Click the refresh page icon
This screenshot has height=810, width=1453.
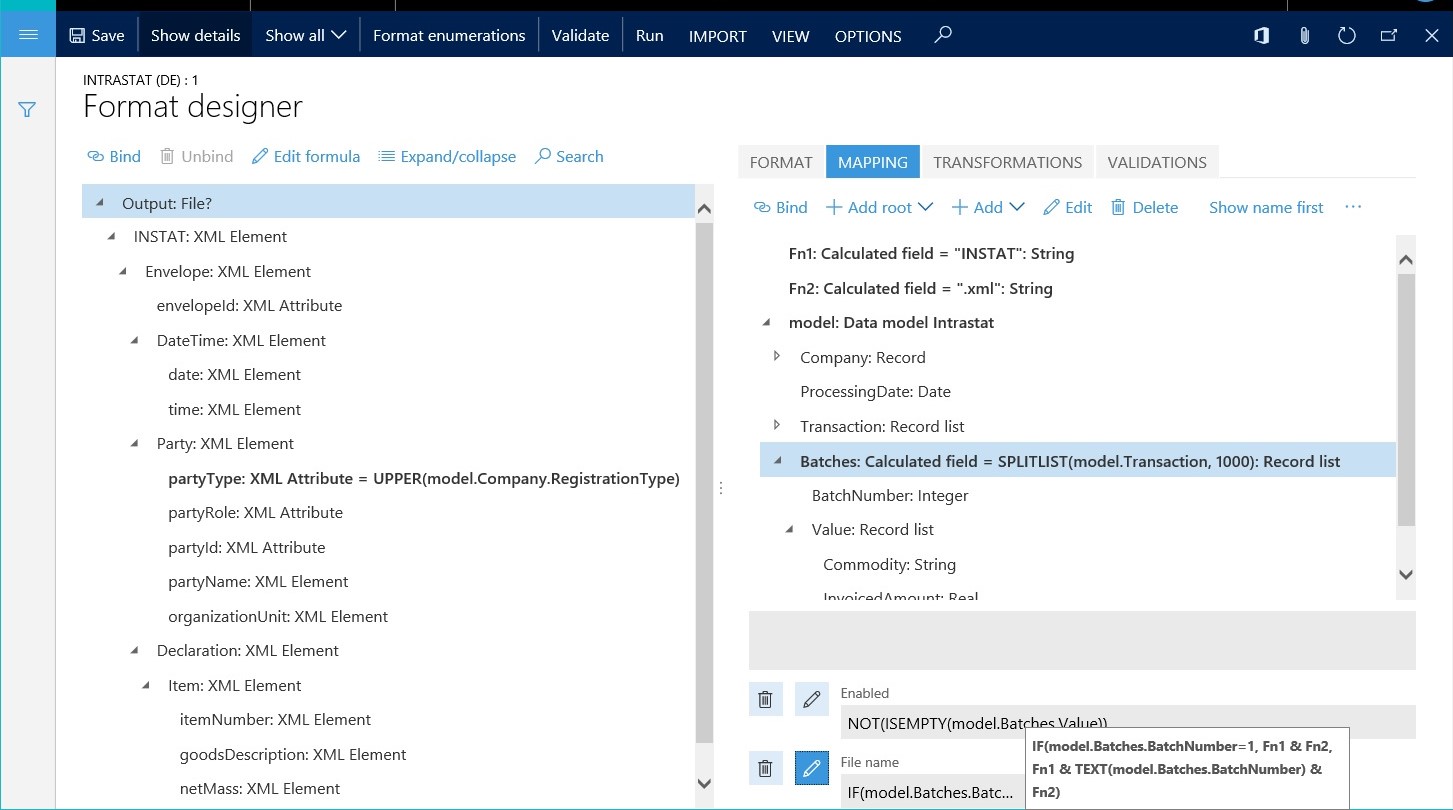[x=1346, y=35]
